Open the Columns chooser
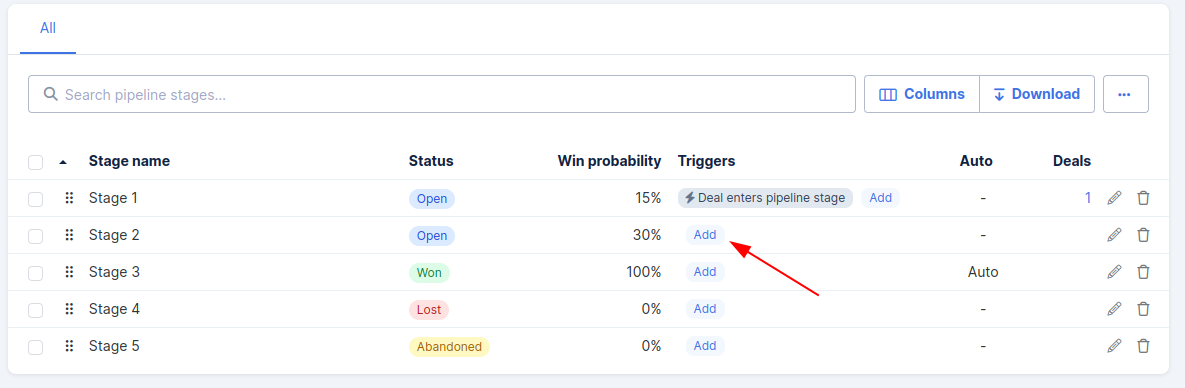Viewport: 1185px width, 388px height. click(x=922, y=95)
